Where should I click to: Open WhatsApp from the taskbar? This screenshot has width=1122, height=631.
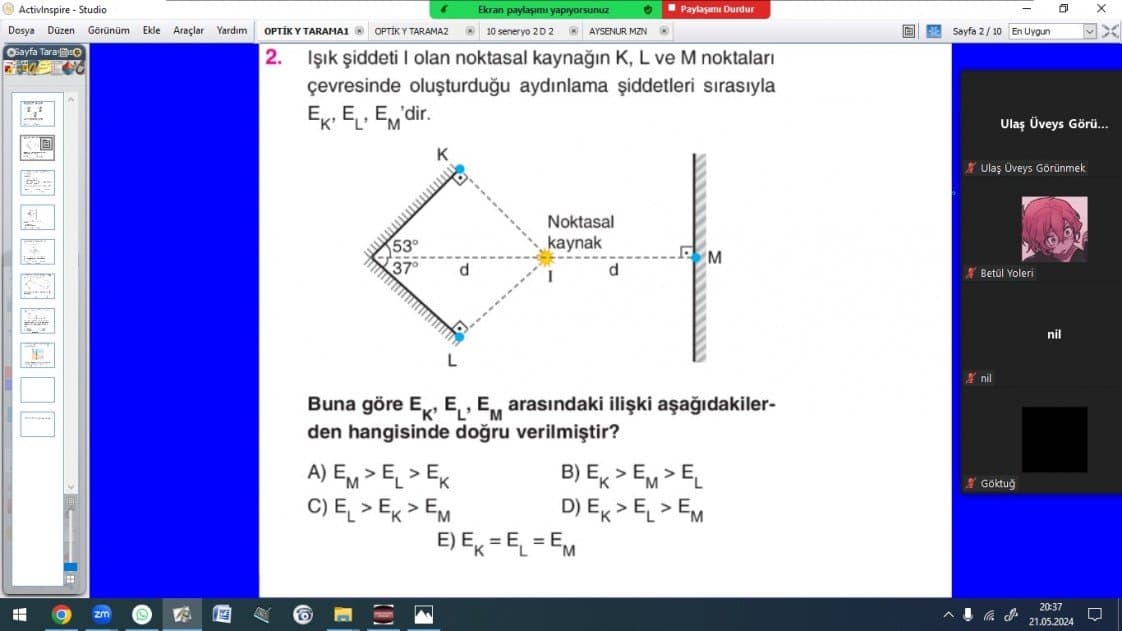point(142,615)
